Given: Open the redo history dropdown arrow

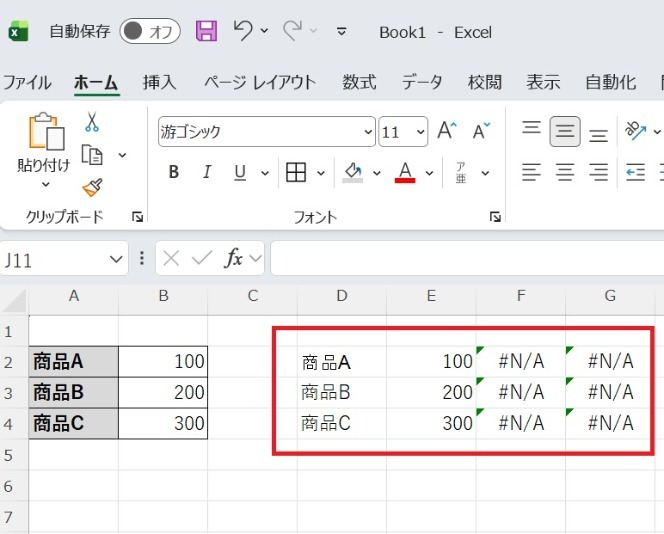Looking at the screenshot, I should (x=314, y=31).
